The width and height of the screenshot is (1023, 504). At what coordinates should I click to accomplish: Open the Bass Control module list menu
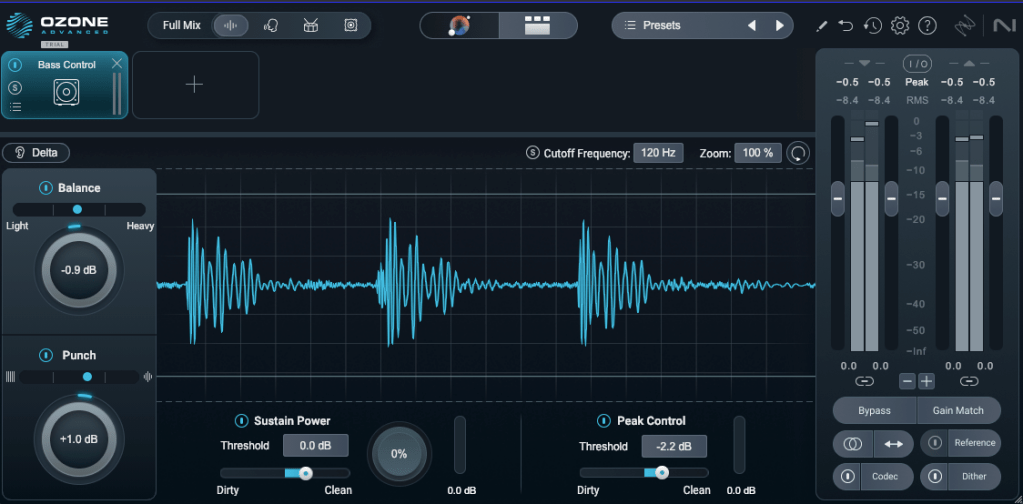point(15,106)
